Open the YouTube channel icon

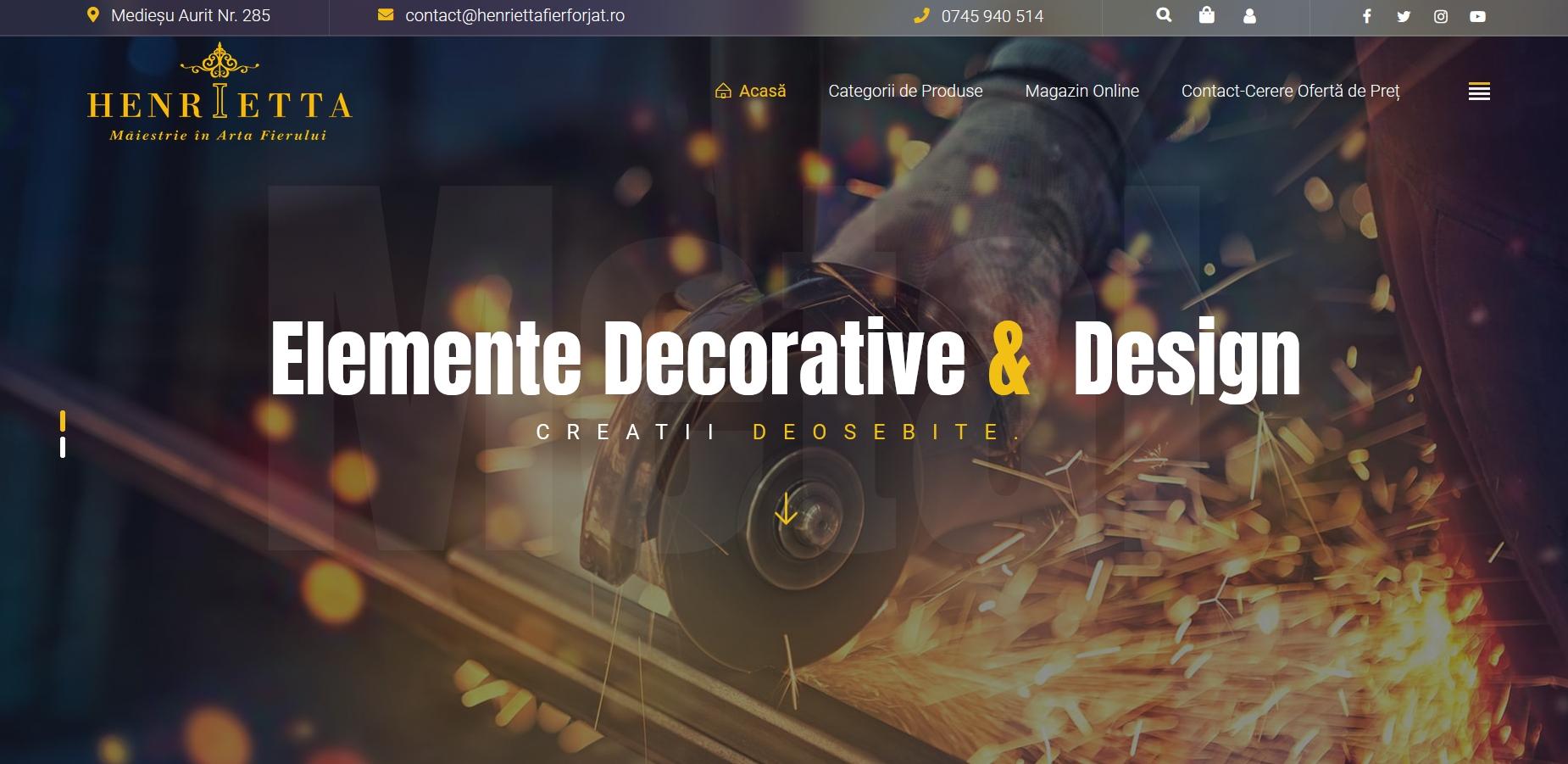coord(1477,16)
